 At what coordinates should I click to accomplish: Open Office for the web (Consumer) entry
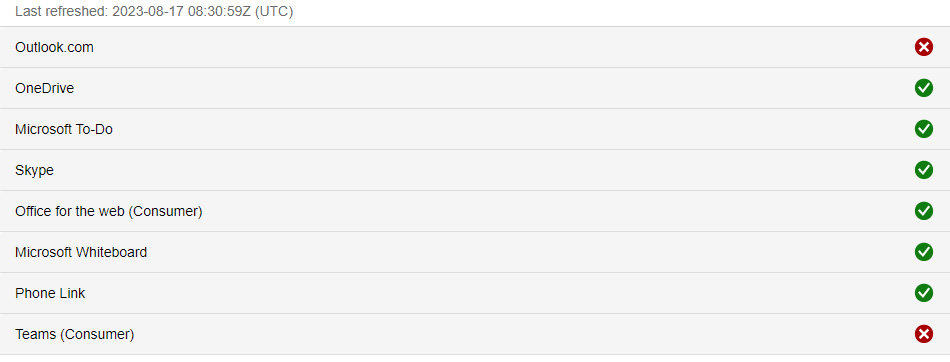pyautogui.click(x=108, y=211)
